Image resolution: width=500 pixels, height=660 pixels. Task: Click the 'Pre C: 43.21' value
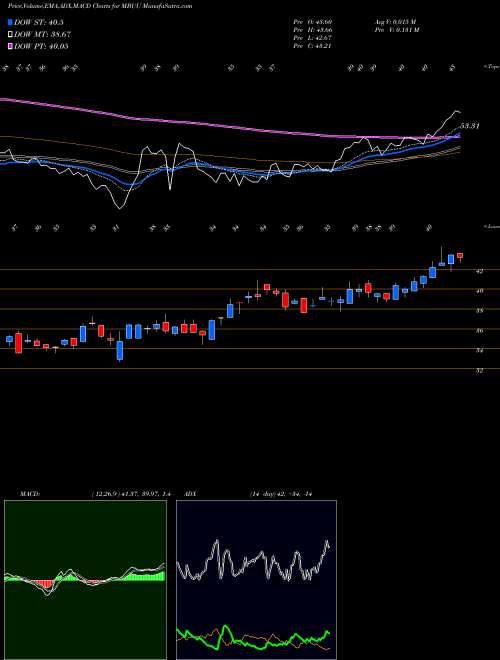click(312, 45)
